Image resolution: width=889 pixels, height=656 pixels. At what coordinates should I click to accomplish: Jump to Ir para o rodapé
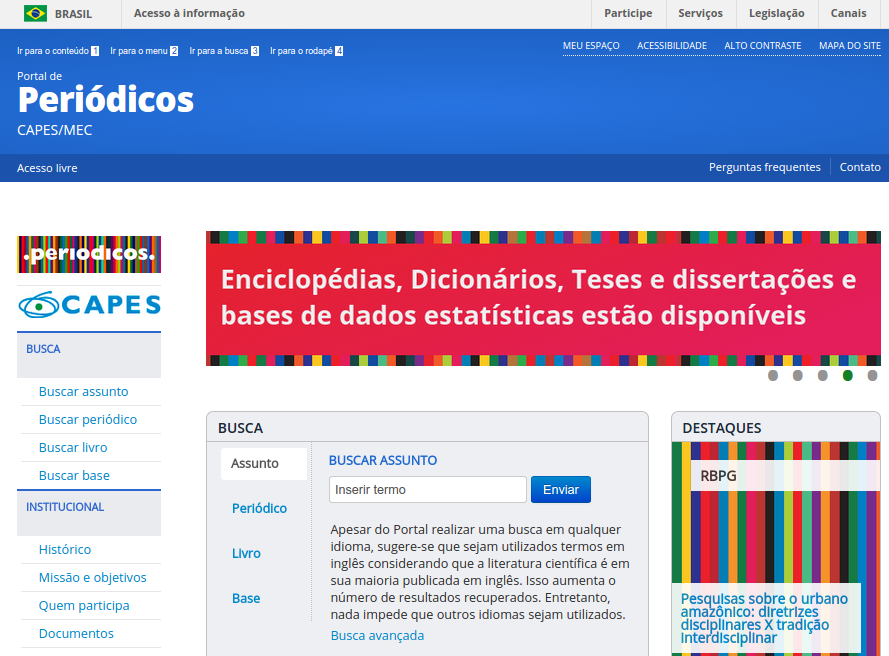(x=306, y=51)
